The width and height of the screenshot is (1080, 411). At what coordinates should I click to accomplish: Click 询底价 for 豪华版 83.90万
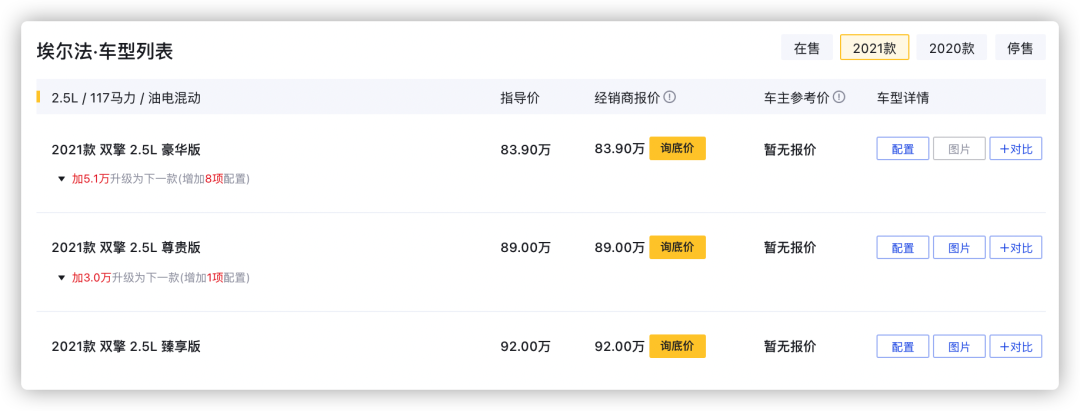(678, 148)
